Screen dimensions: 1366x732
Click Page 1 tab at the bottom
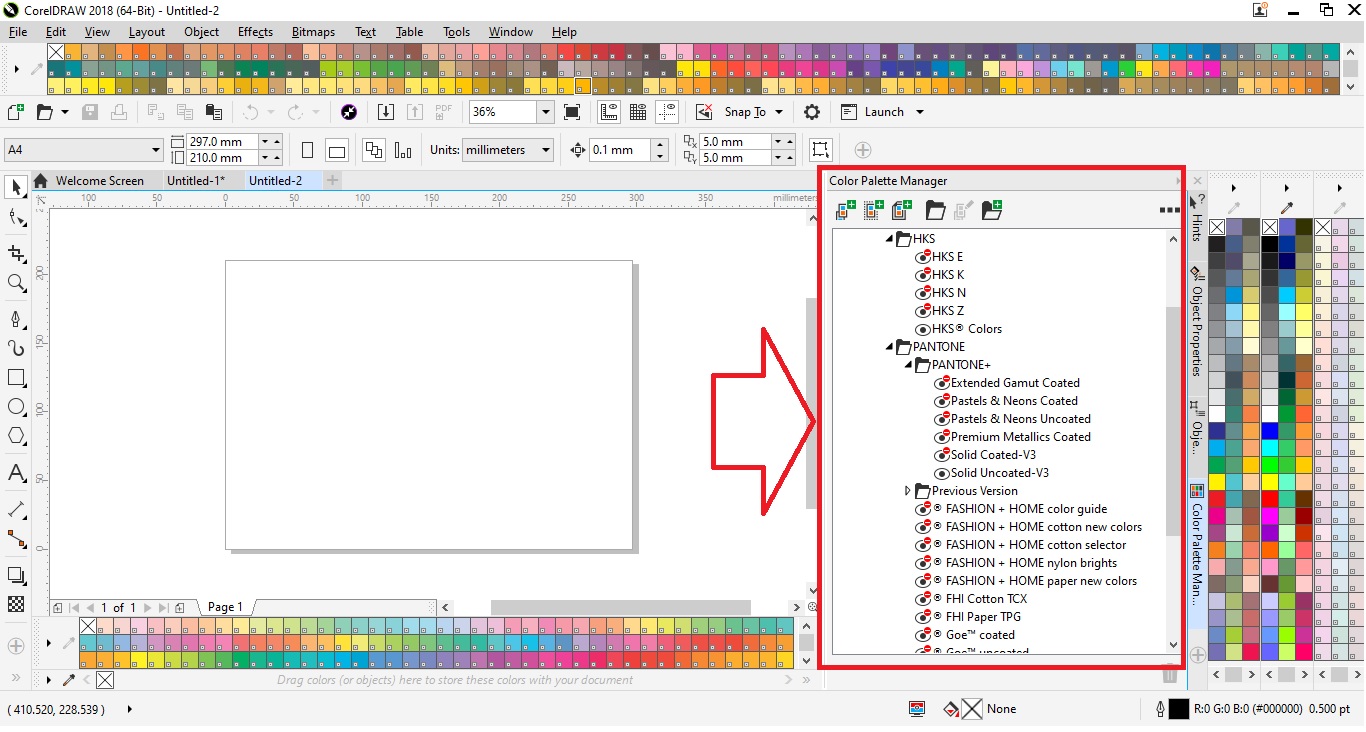[225, 607]
